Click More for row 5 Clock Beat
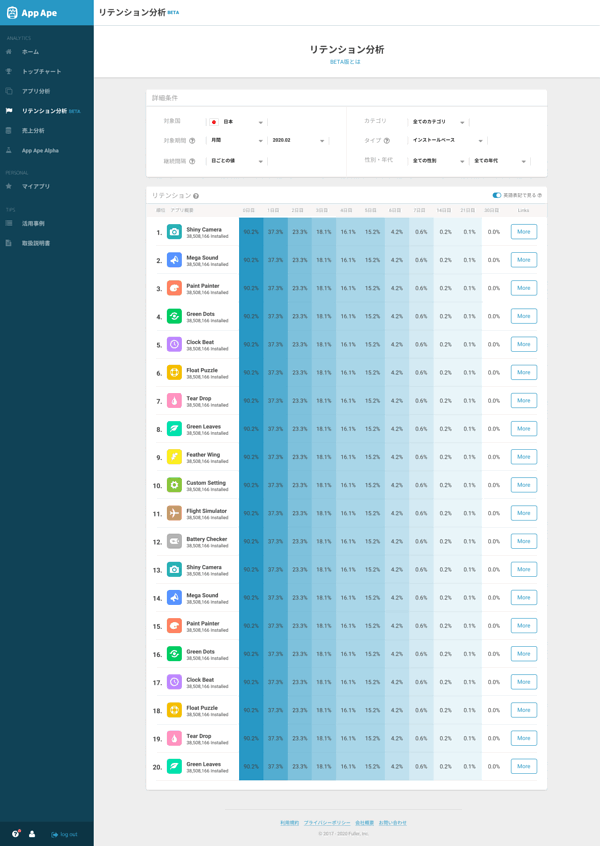 (x=524, y=344)
